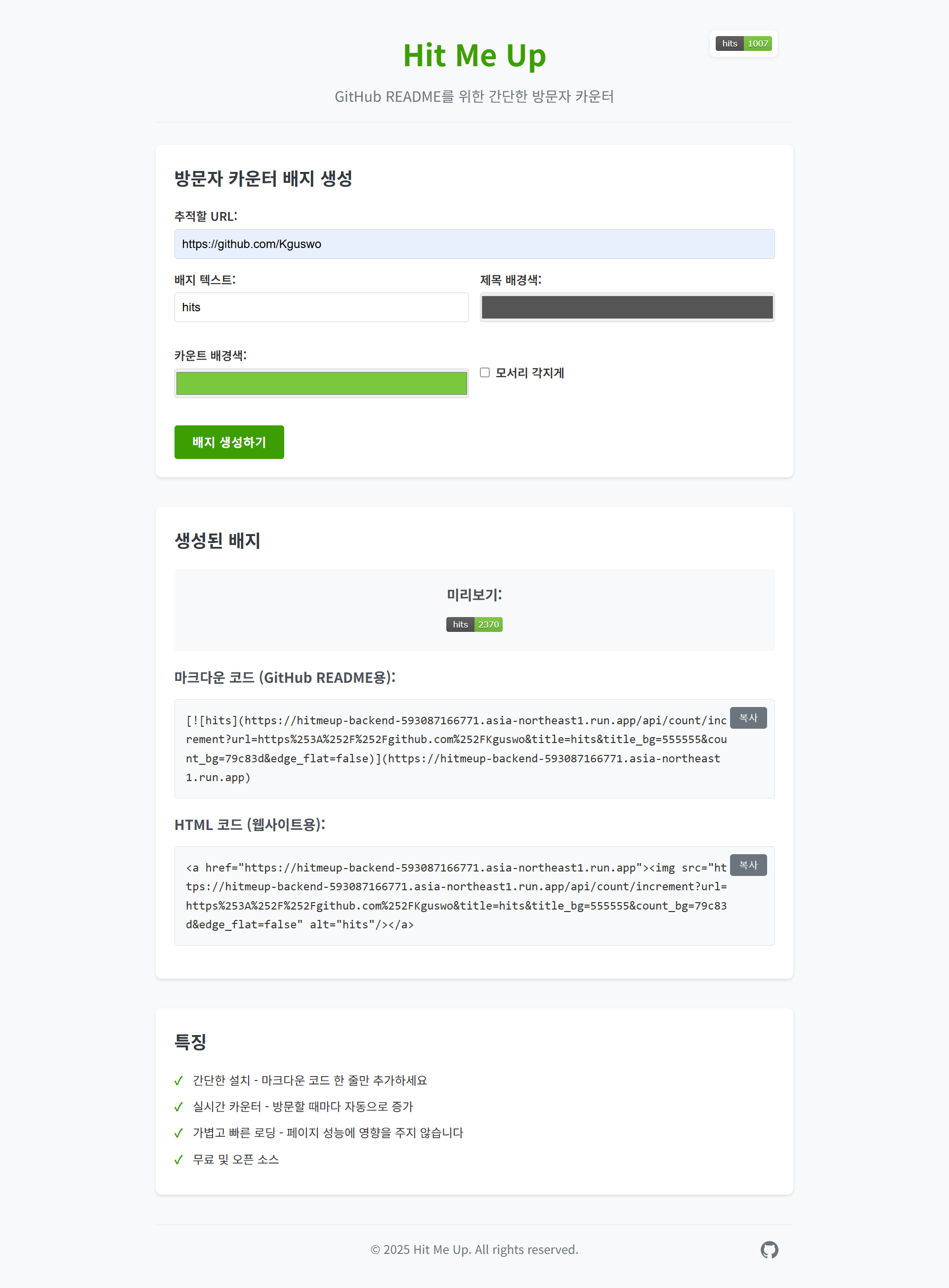Image resolution: width=949 pixels, height=1288 pixels.
Task: Copy the HTML code with the 복사 button
Action: (748, 866)
